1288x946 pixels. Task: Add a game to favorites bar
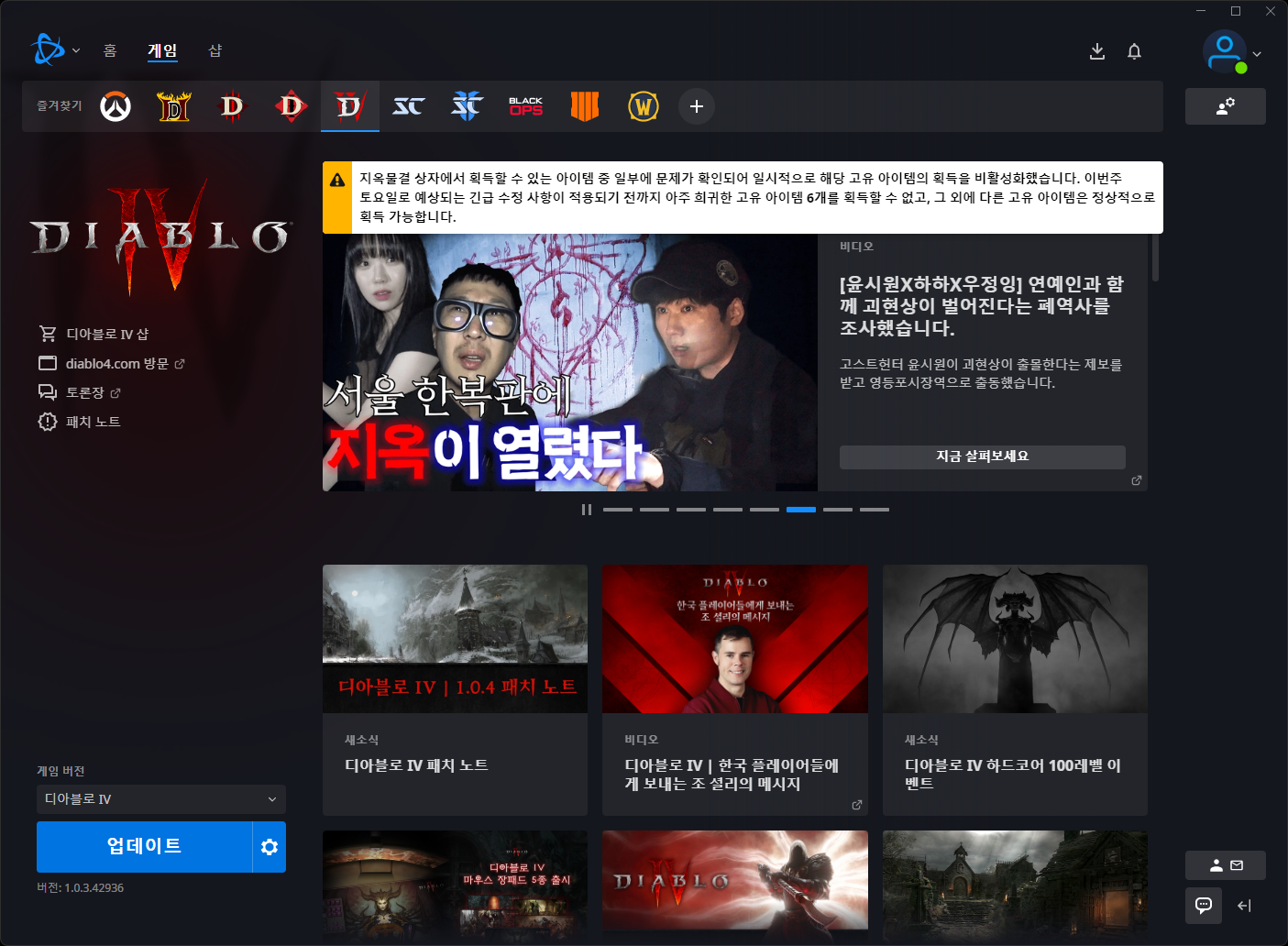click(x=697, y=106)
